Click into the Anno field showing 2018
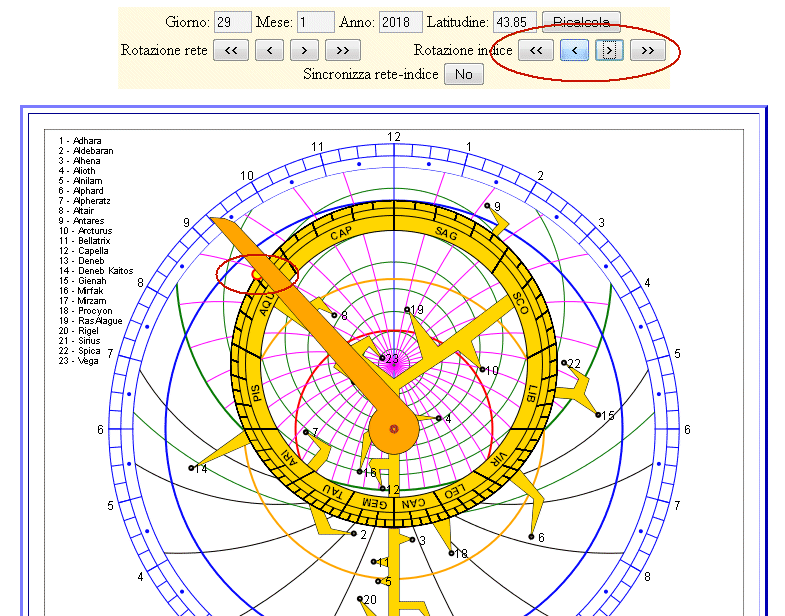This screenshot has height=616, width=785. (400, 22)
